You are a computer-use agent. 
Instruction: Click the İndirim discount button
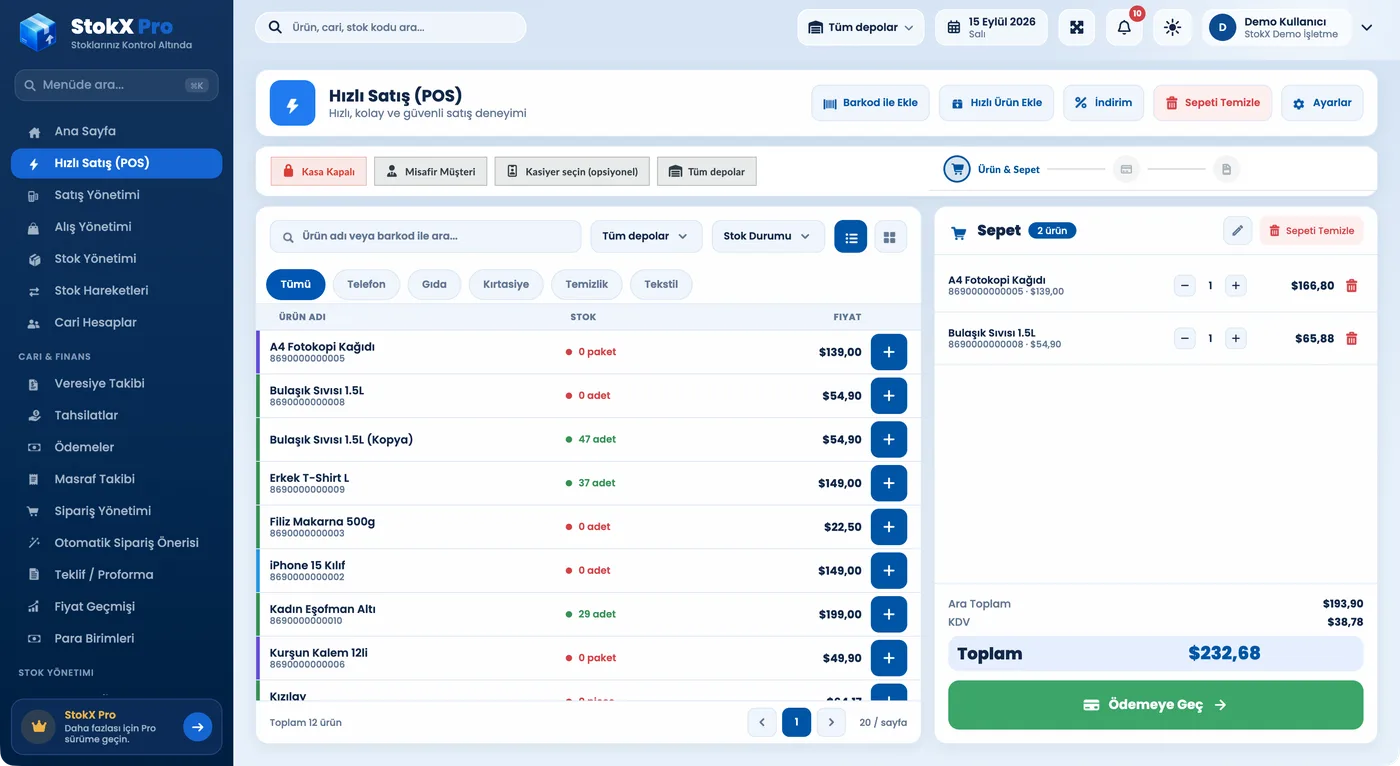[1103, 103]
